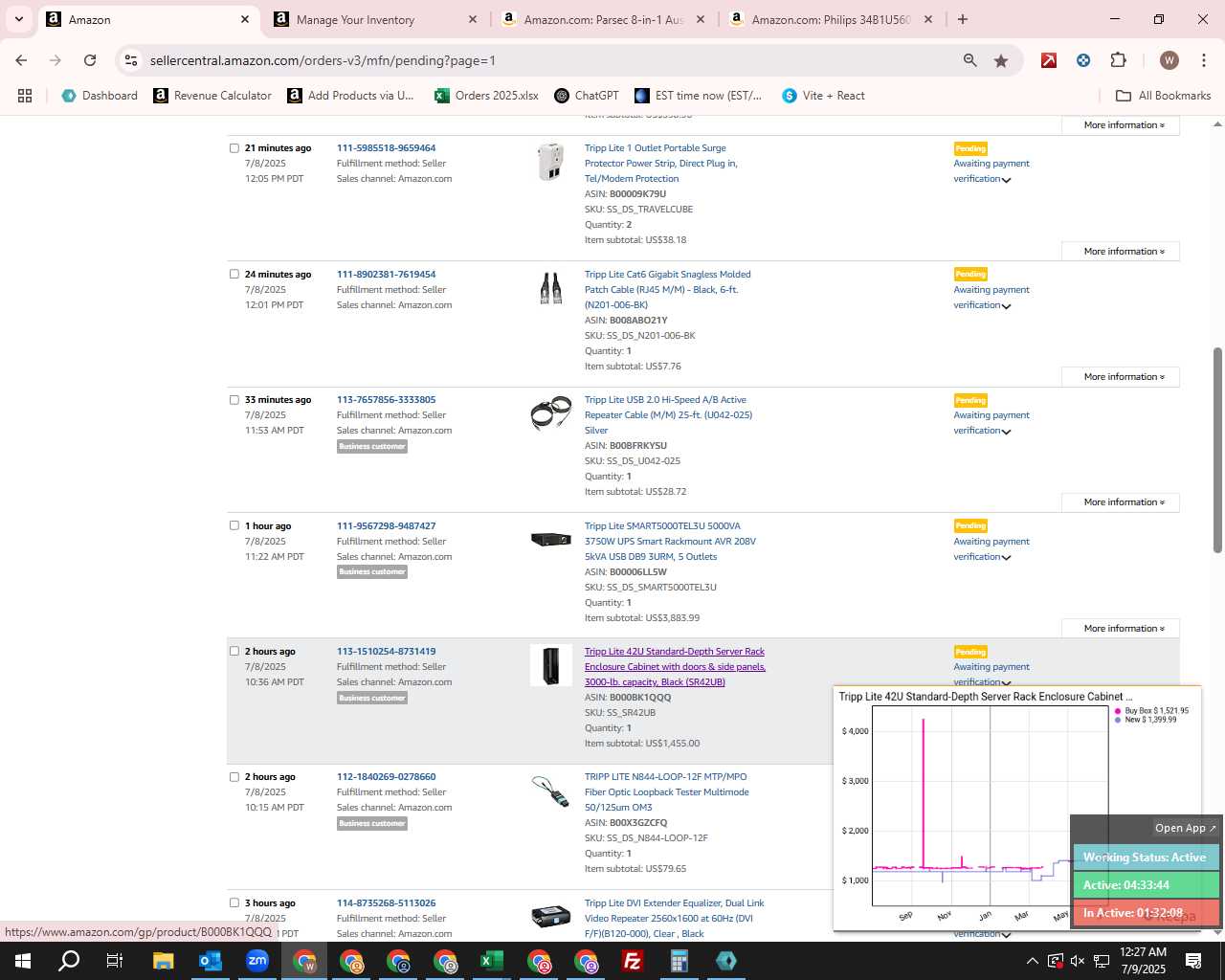Open the Chrome three-dot menu
1225x980 pixels.
[1203, 60]
